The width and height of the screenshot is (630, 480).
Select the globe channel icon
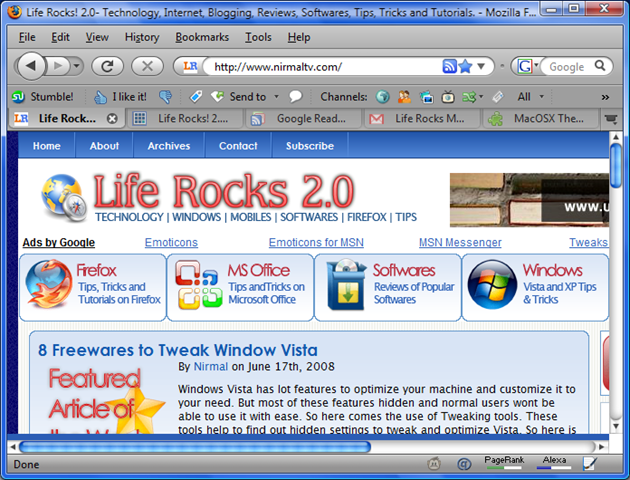382,97
